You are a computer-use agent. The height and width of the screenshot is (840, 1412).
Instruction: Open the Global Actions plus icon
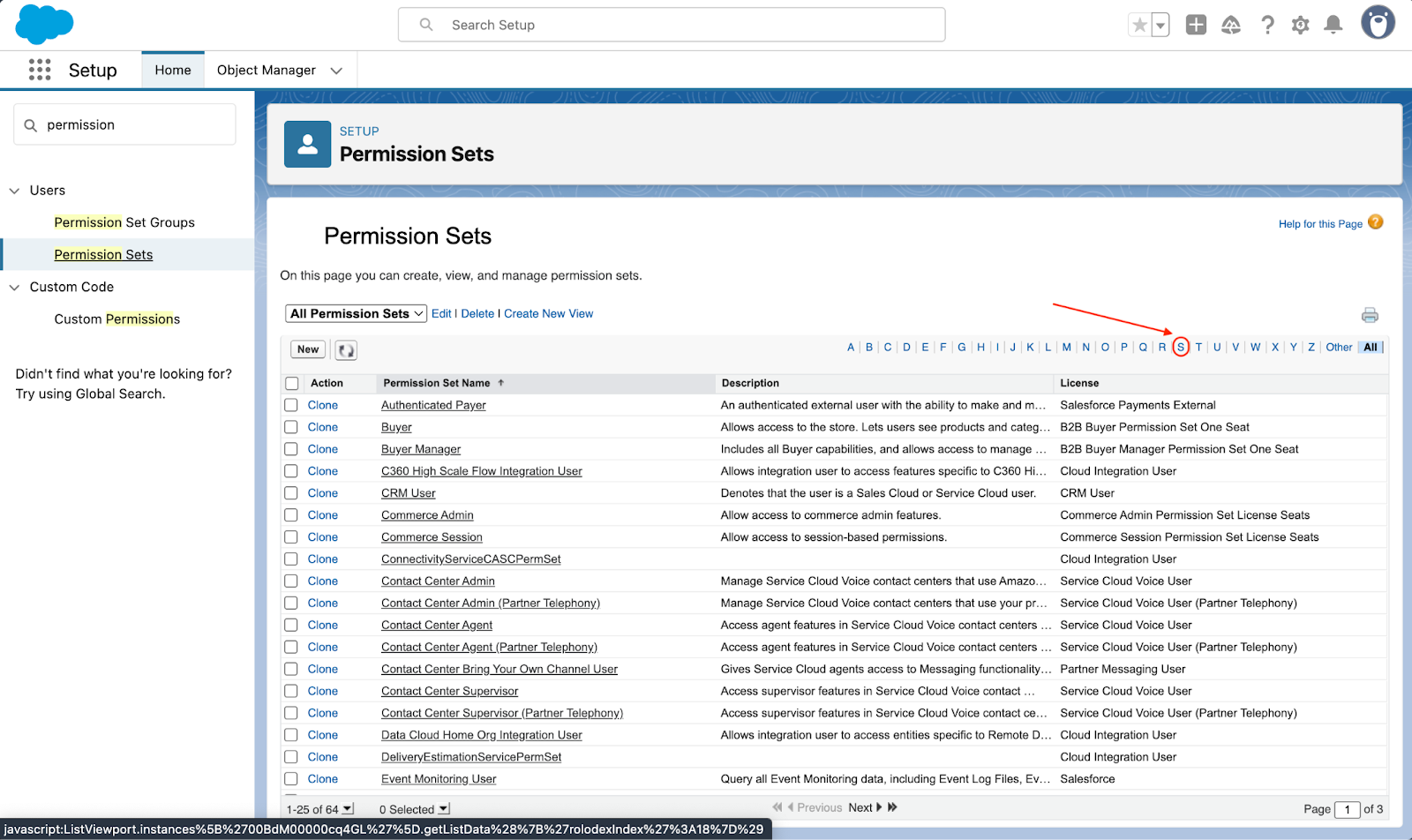1196,25
